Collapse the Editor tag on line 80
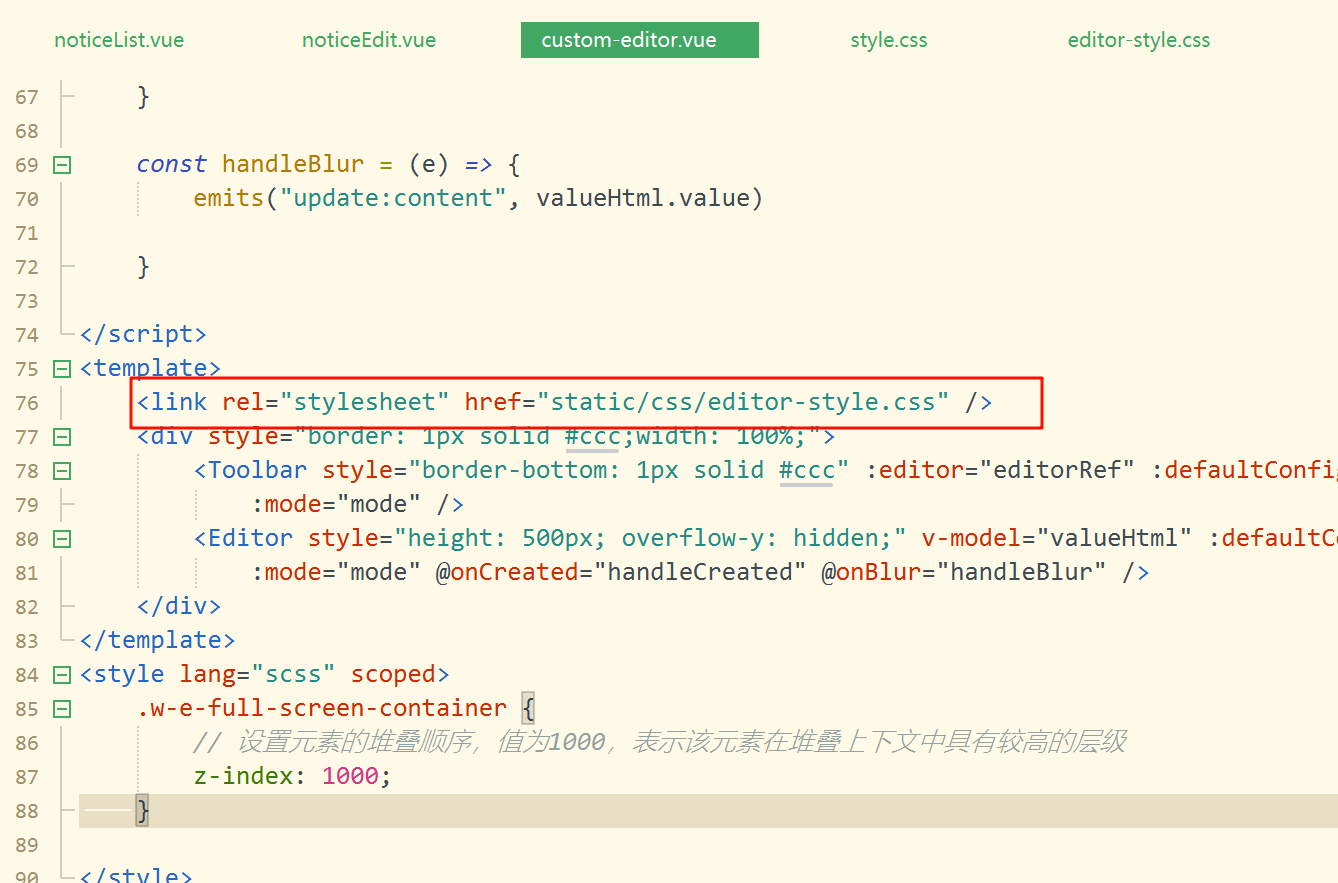The image size is (1338, 883). click(62, 539)
